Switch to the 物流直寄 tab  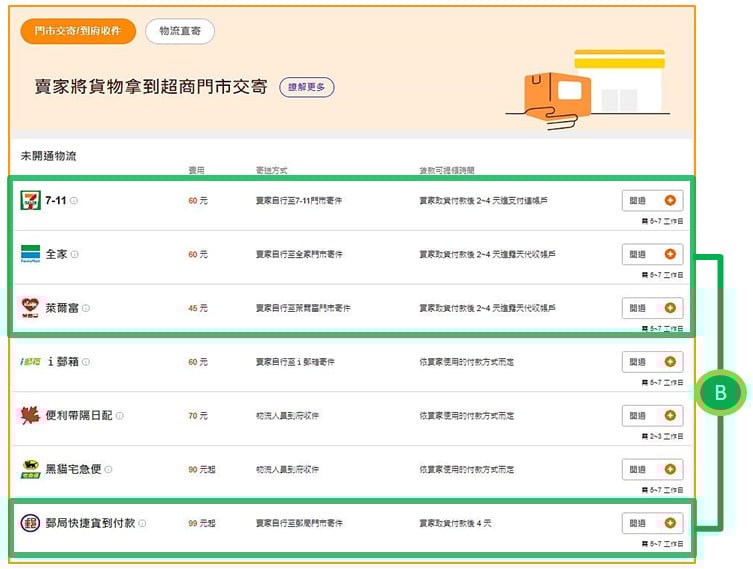pyautogui.click(x=180, y=31)
